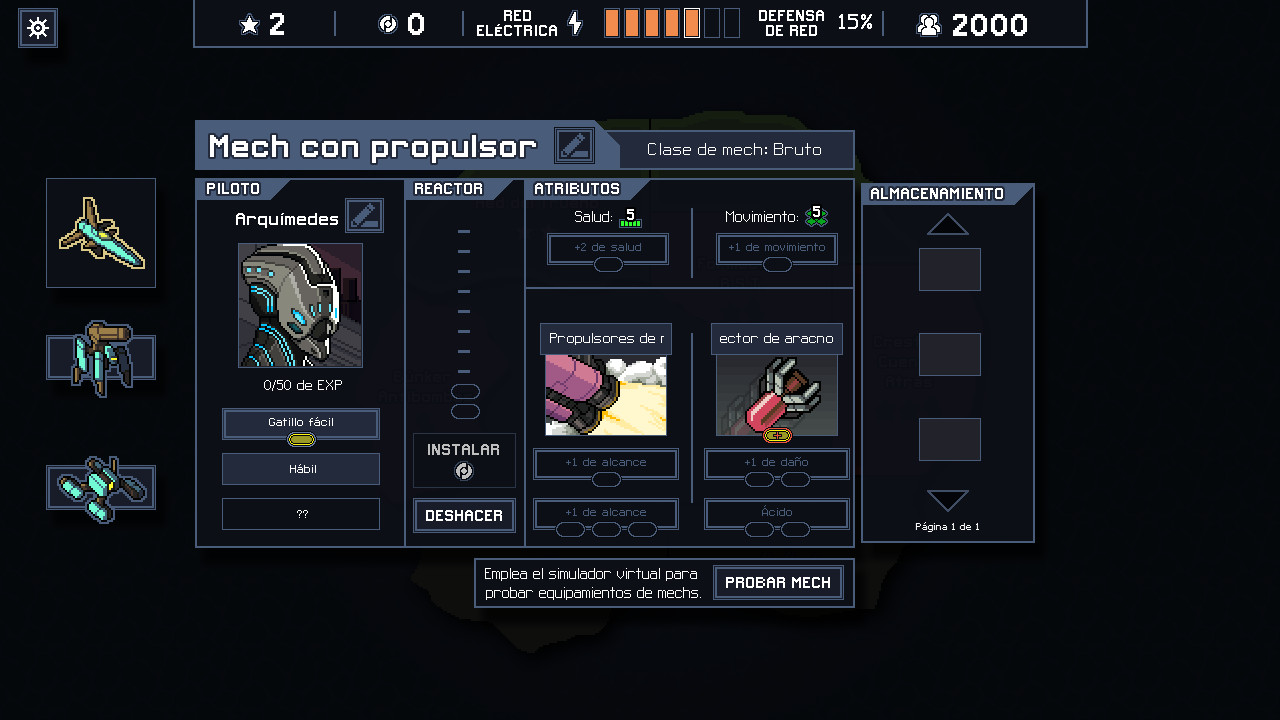This screenshot has width=1280, height=720.
Task: Go to the next storage page with the down arrow
Action: click(948, 501)
